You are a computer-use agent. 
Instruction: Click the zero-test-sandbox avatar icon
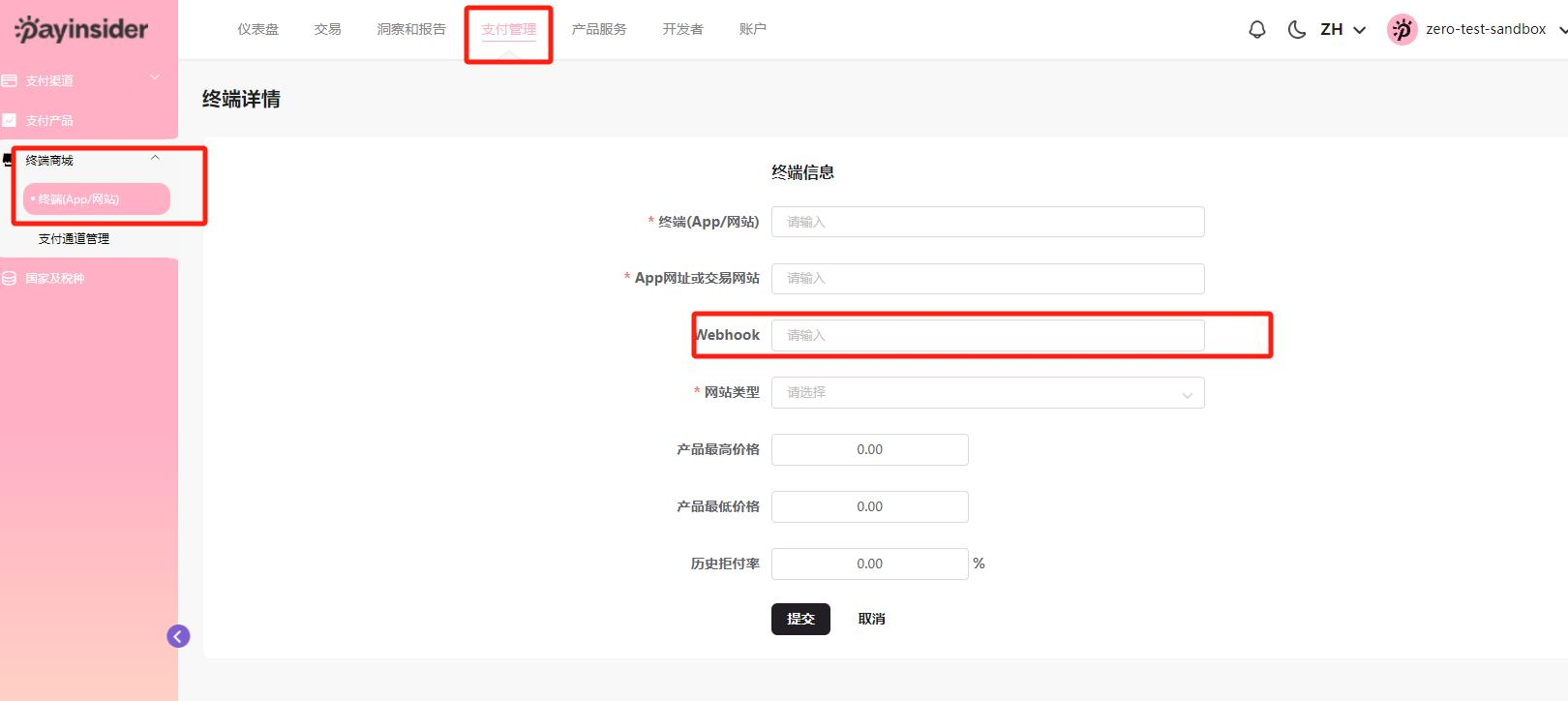(x=1402, y=30)
